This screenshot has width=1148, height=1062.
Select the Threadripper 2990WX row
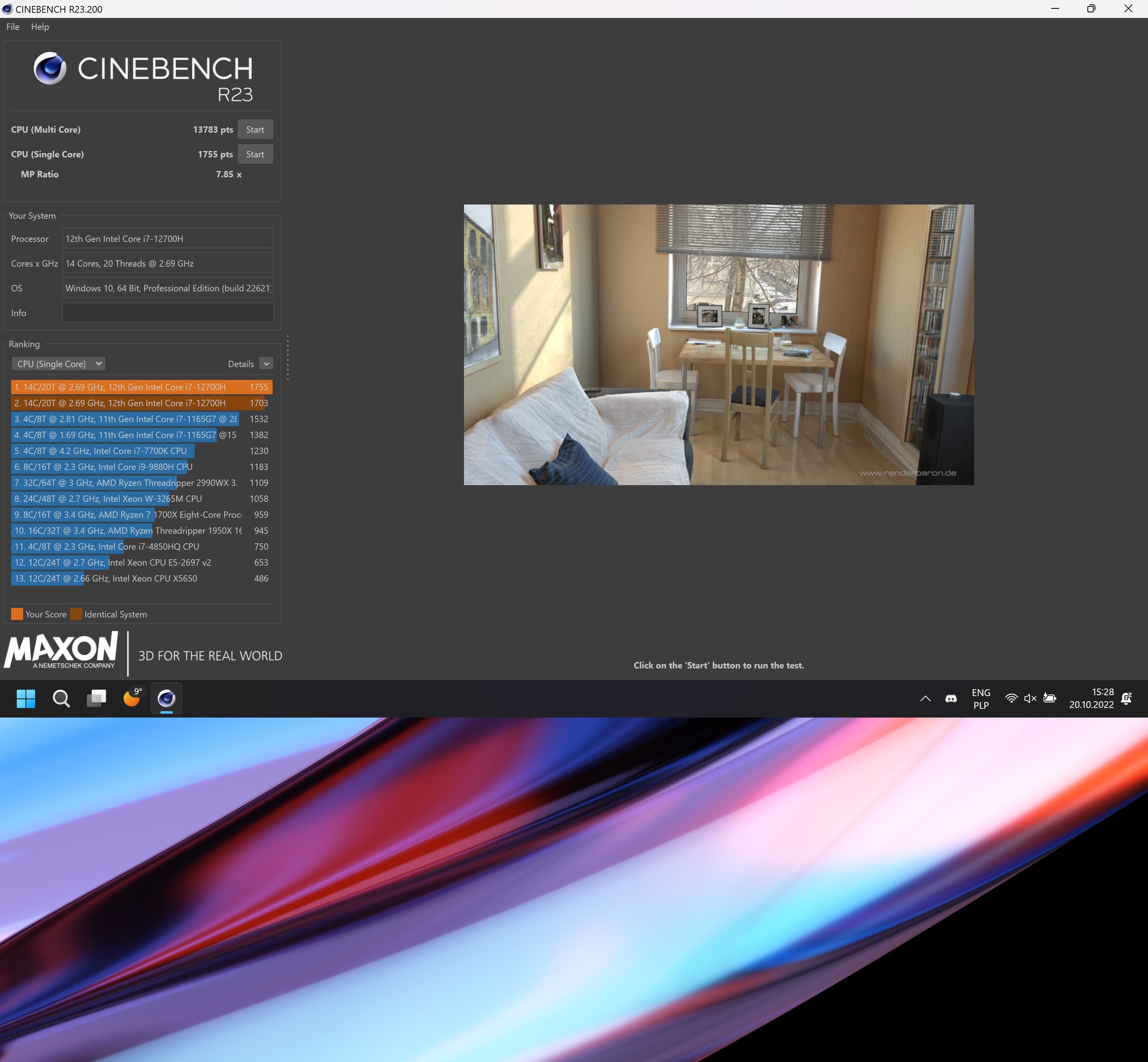pos(142,483)
